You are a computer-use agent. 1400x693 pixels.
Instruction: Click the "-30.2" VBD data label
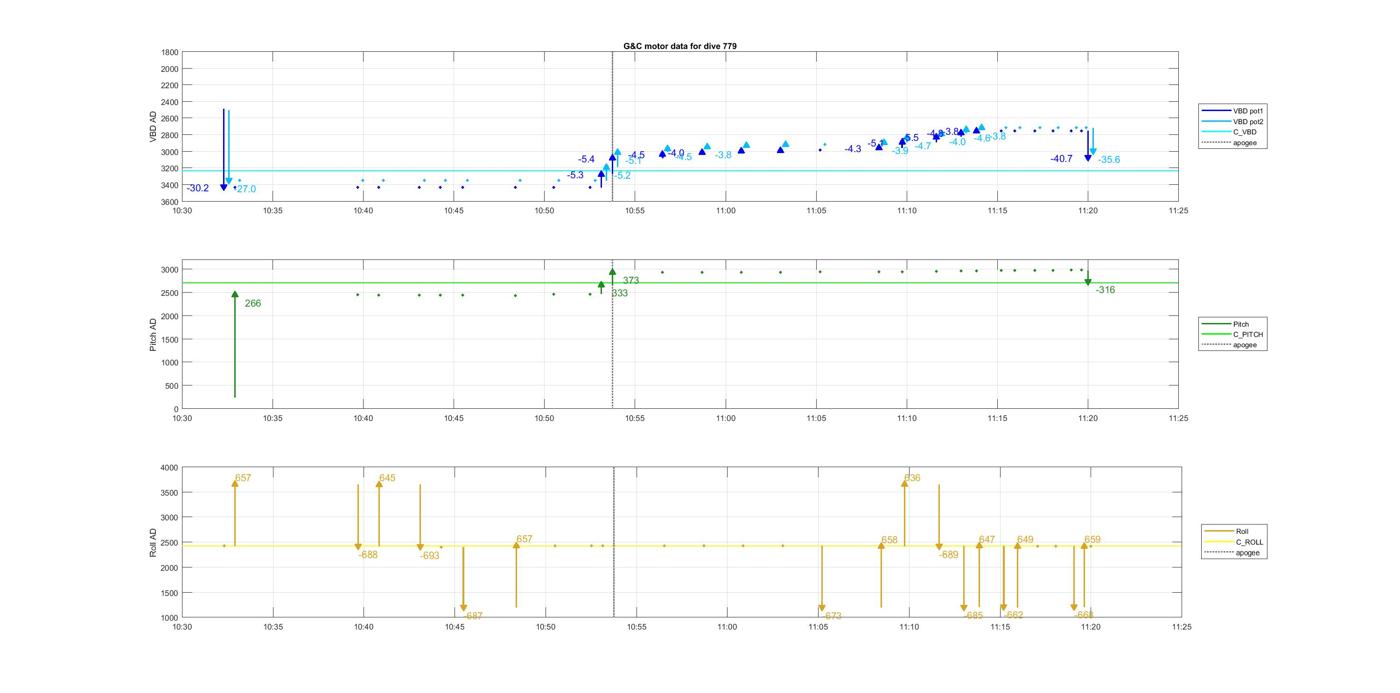tap(198, 188)
